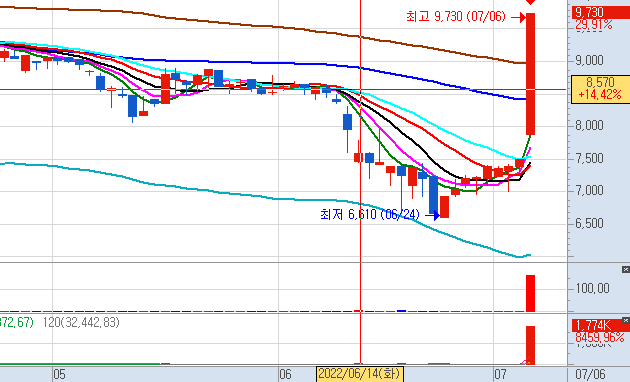Click the 05 month marker on the time axis

(59, 374)
